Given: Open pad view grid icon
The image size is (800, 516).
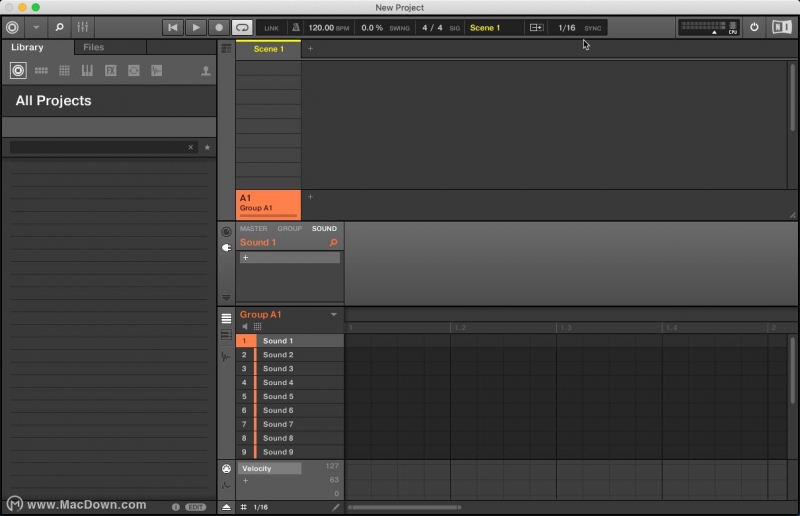Looking at the screenshot, I should pyautogui.click(x=258, y=327).
